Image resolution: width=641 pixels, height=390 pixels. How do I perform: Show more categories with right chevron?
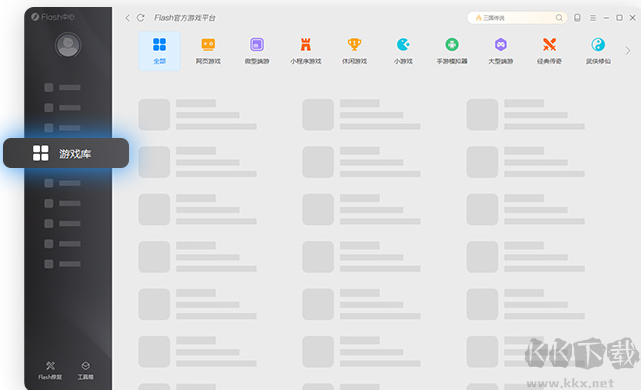point(628,51)
